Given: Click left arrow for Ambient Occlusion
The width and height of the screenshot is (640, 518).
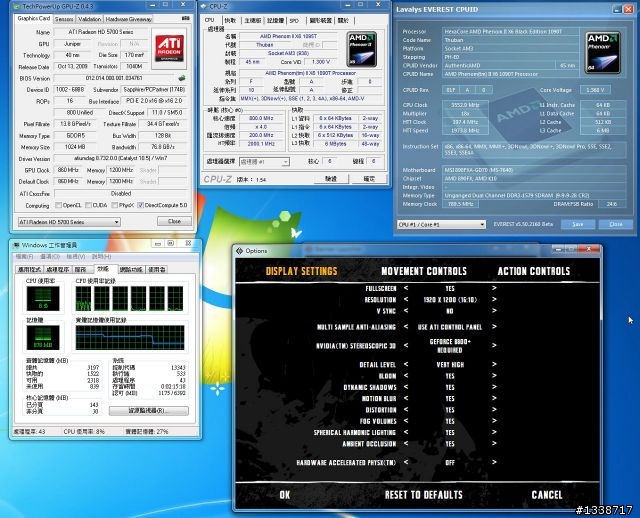Looking at the screenshot, I should 406,443.
